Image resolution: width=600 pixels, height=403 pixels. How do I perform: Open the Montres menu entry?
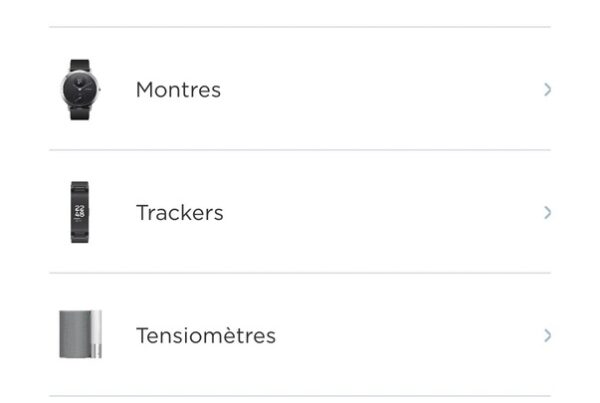(300, 89)
